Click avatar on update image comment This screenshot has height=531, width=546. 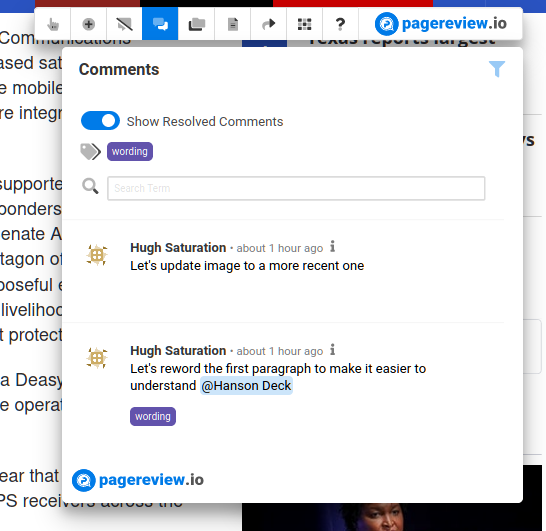(x=97, y=255)
